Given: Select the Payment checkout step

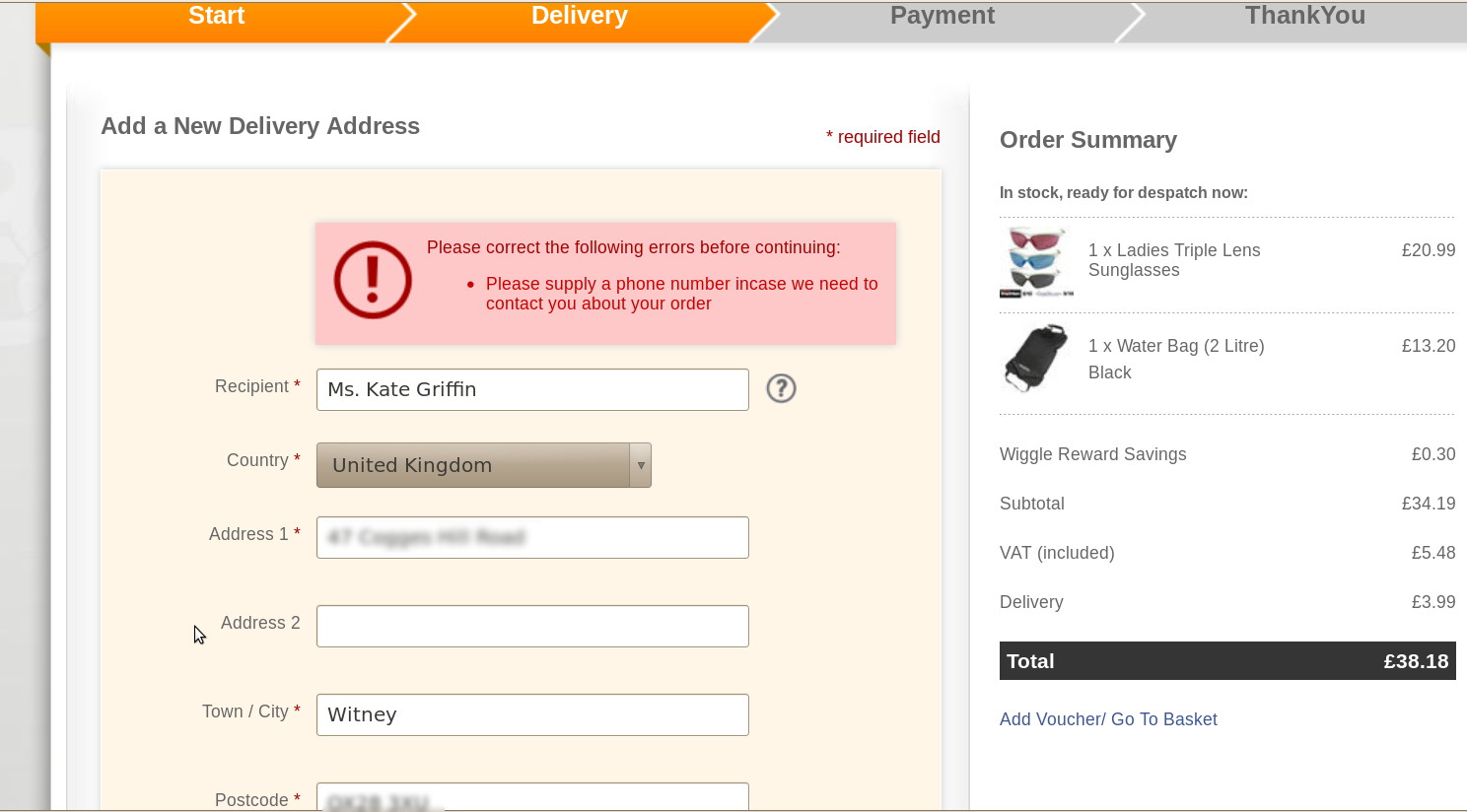Looking at the screenshot, I should pyautogui.click(x=943, y=18).
